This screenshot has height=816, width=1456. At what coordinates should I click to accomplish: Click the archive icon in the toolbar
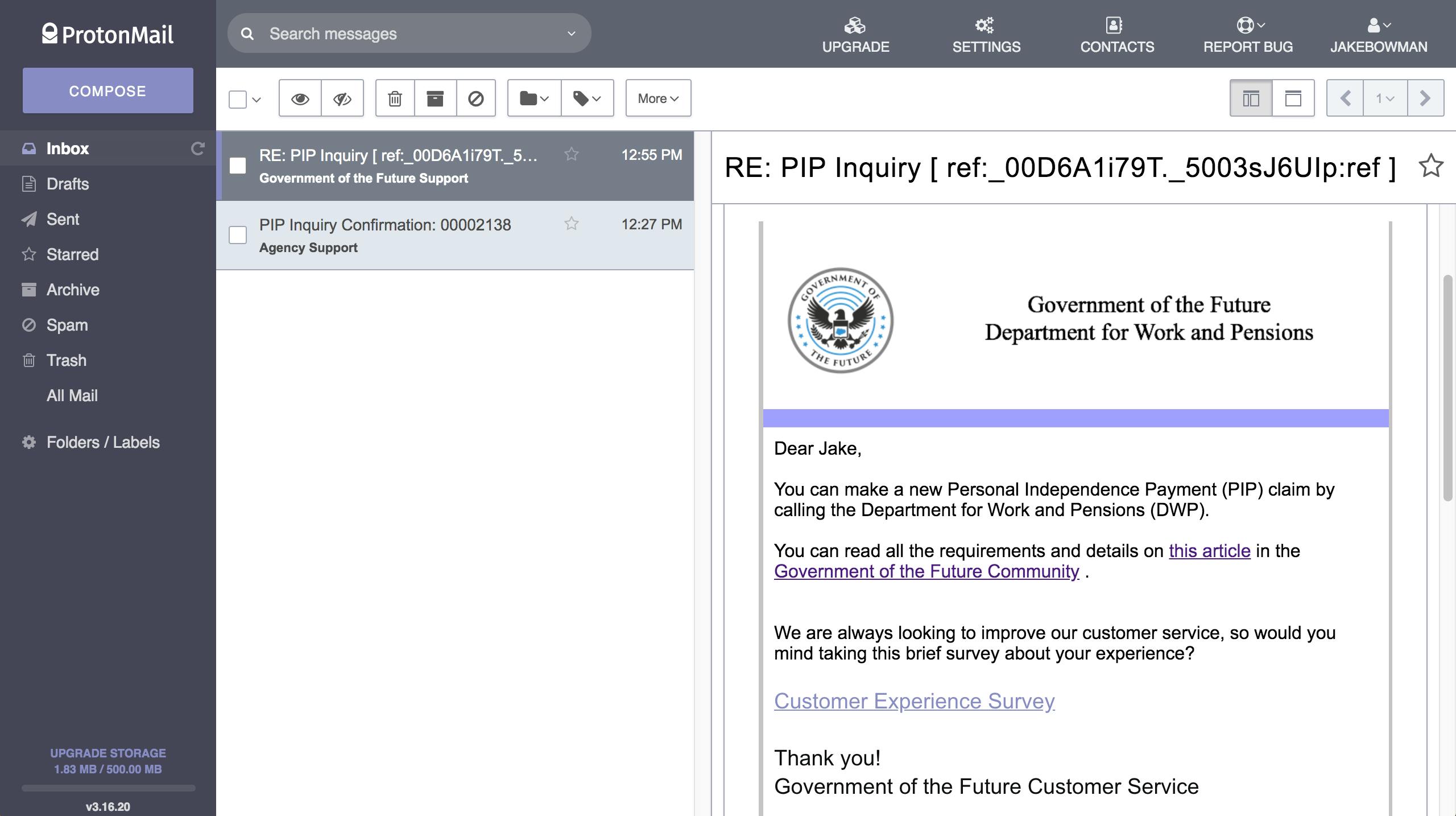435,98
